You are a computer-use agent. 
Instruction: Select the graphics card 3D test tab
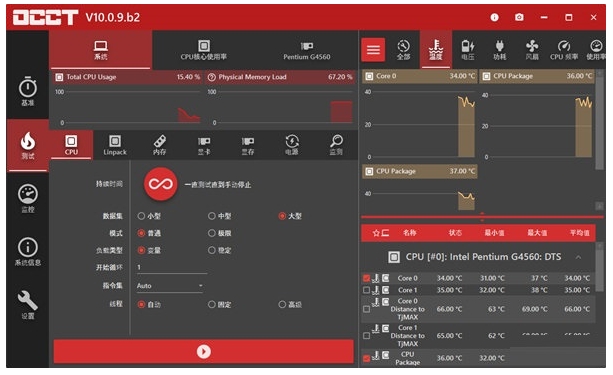(x=204, y=145)
